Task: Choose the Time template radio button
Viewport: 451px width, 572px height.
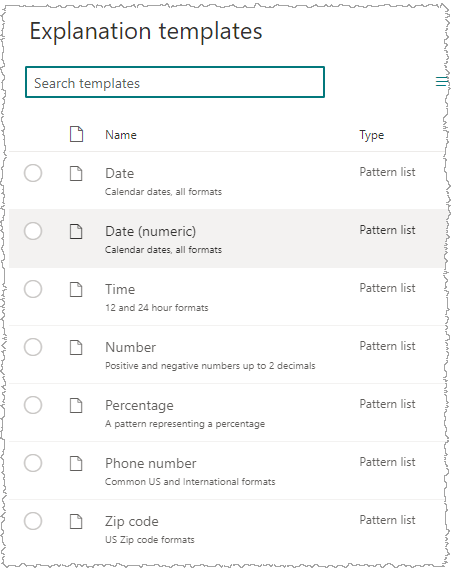Action: click(33, 289)
